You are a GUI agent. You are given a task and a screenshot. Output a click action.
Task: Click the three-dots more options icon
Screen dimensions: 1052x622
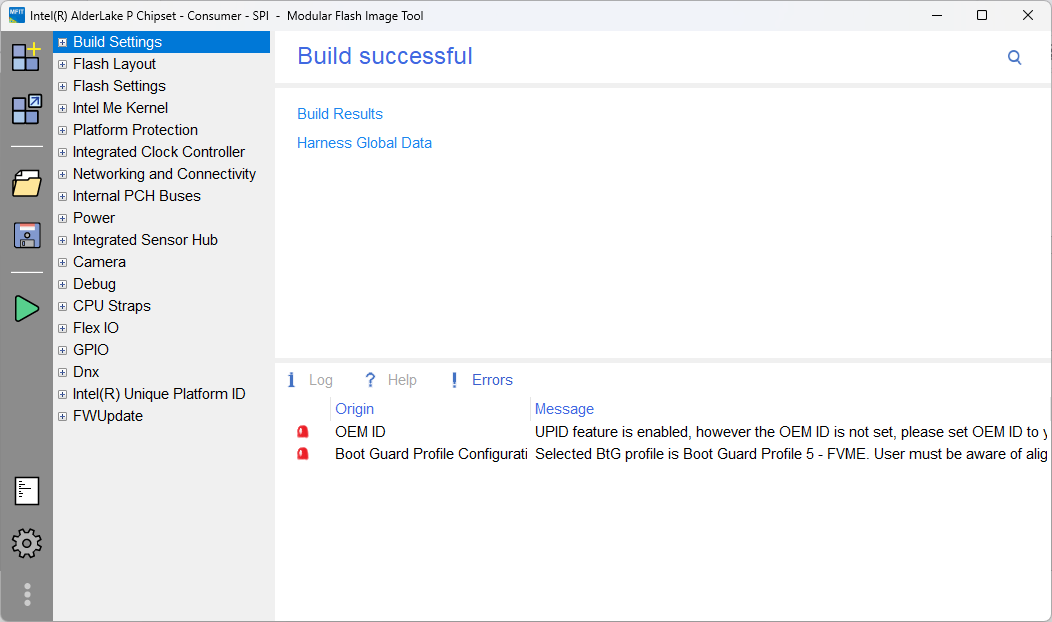click(27, 594)
